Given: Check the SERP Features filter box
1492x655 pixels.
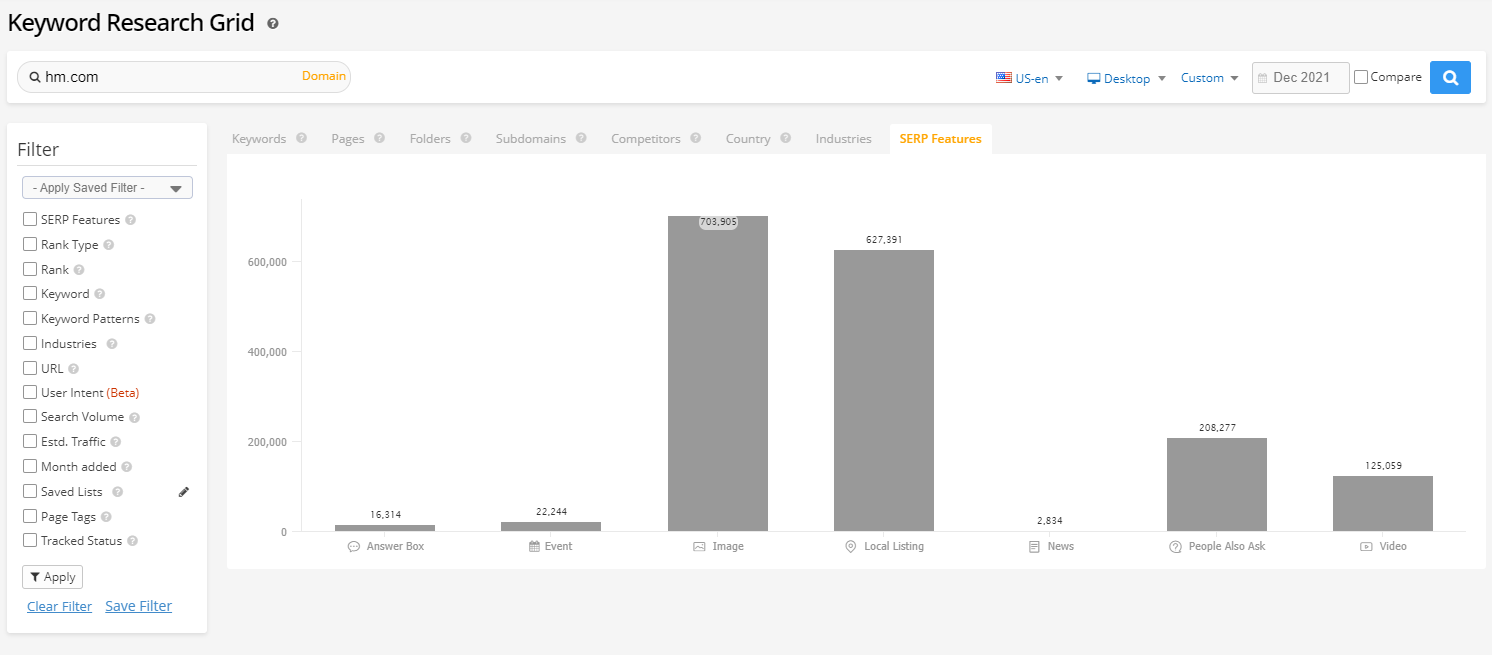Looking at the screenshot, I should (x=30, y=219).
